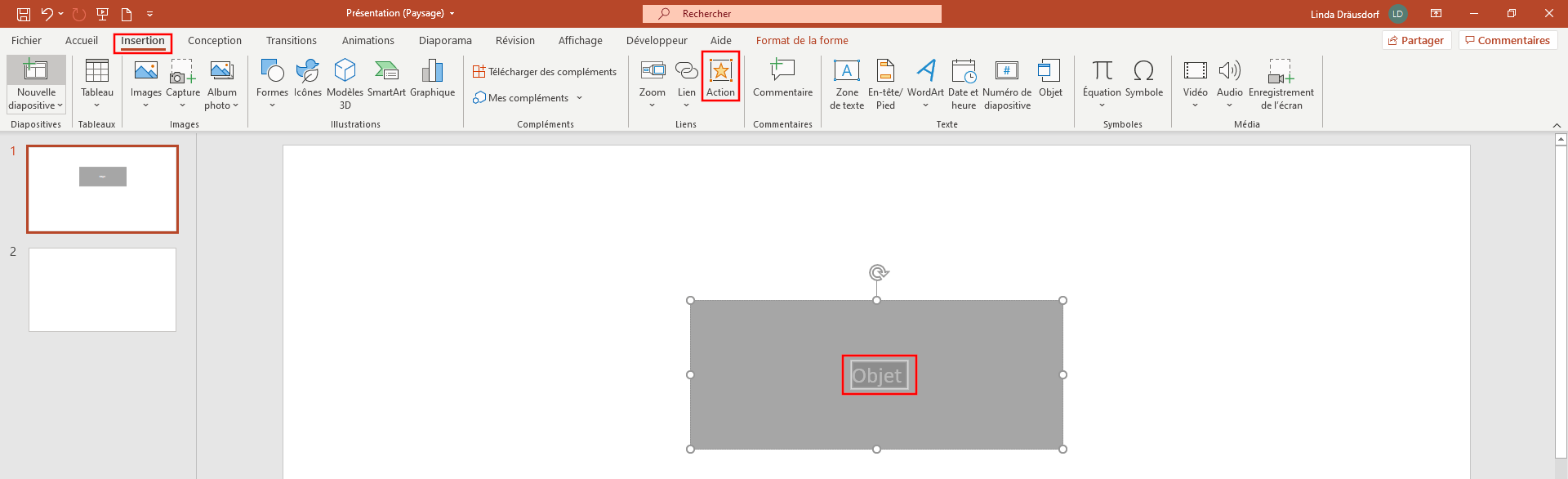The height and width of the screenshot is (479, 1568).
Task: Select slide 2 thumbnail
Action: (x=103, y=289)
